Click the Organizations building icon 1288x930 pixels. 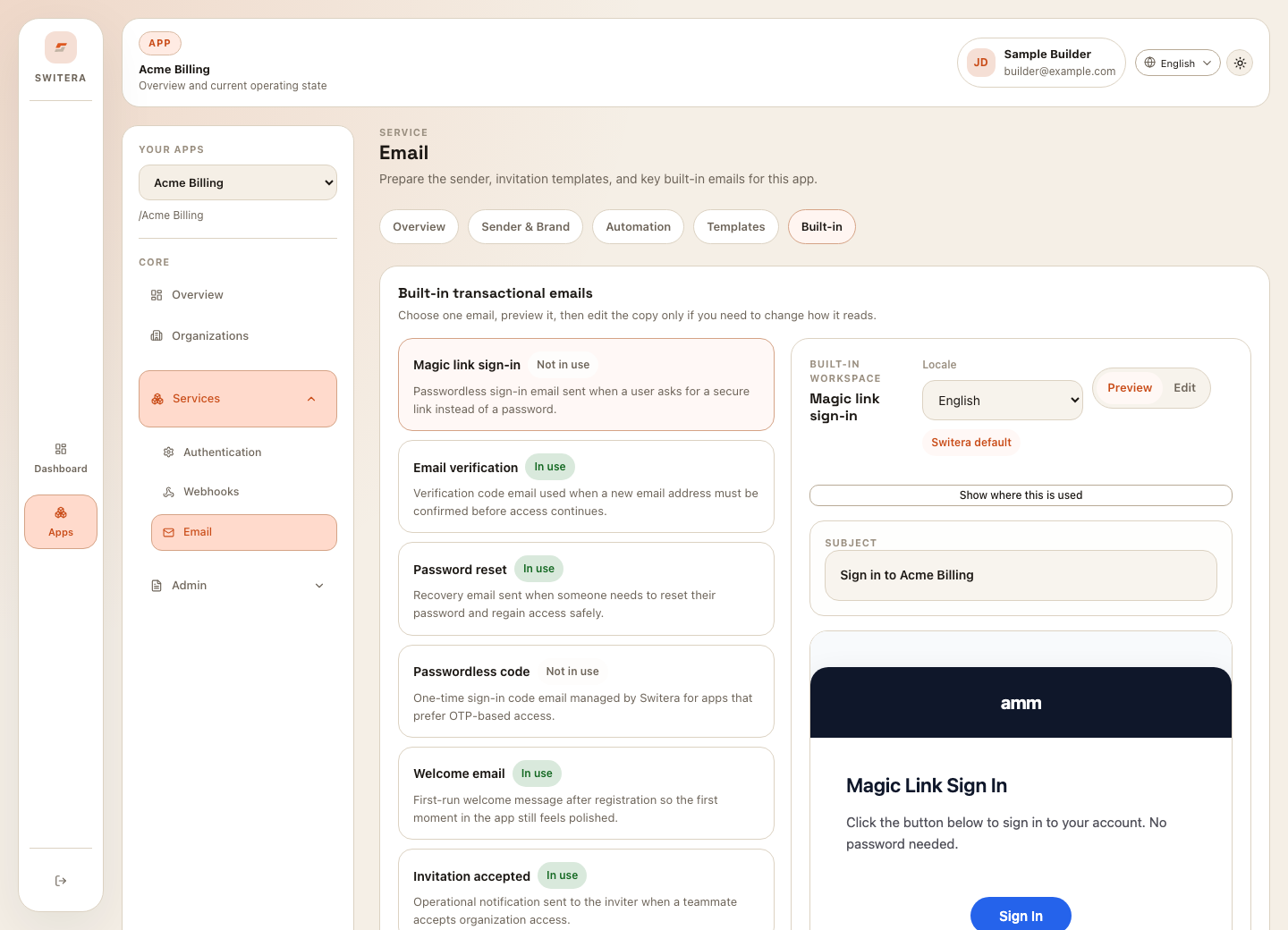pyautogui.click(x=157, y=336)
